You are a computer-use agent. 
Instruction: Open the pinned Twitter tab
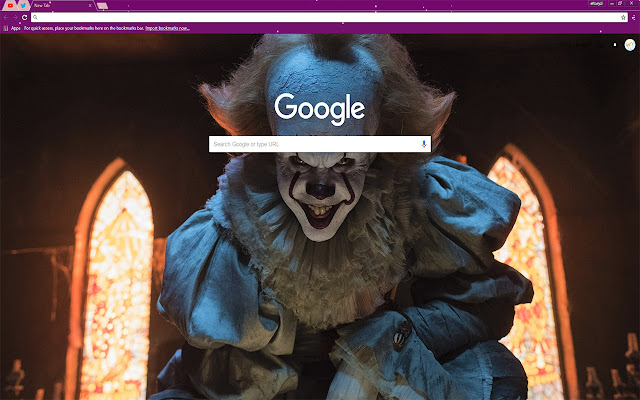click(23, 5)
